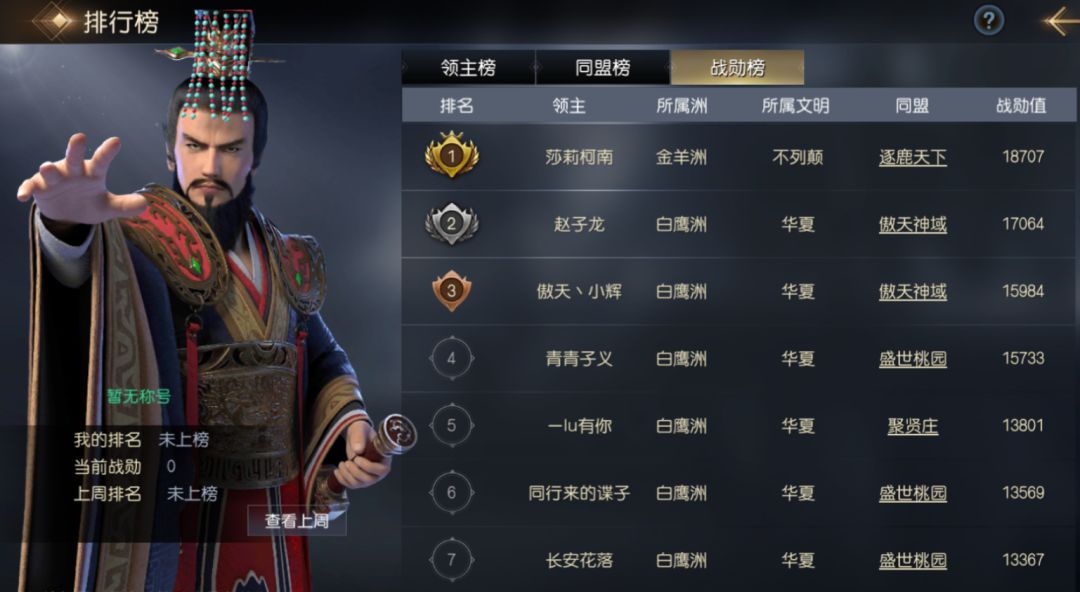Click the rank 7 circle badge
Image resolution: width=1080 pixels, height=592 pixels.
click(x=451, y=560)
